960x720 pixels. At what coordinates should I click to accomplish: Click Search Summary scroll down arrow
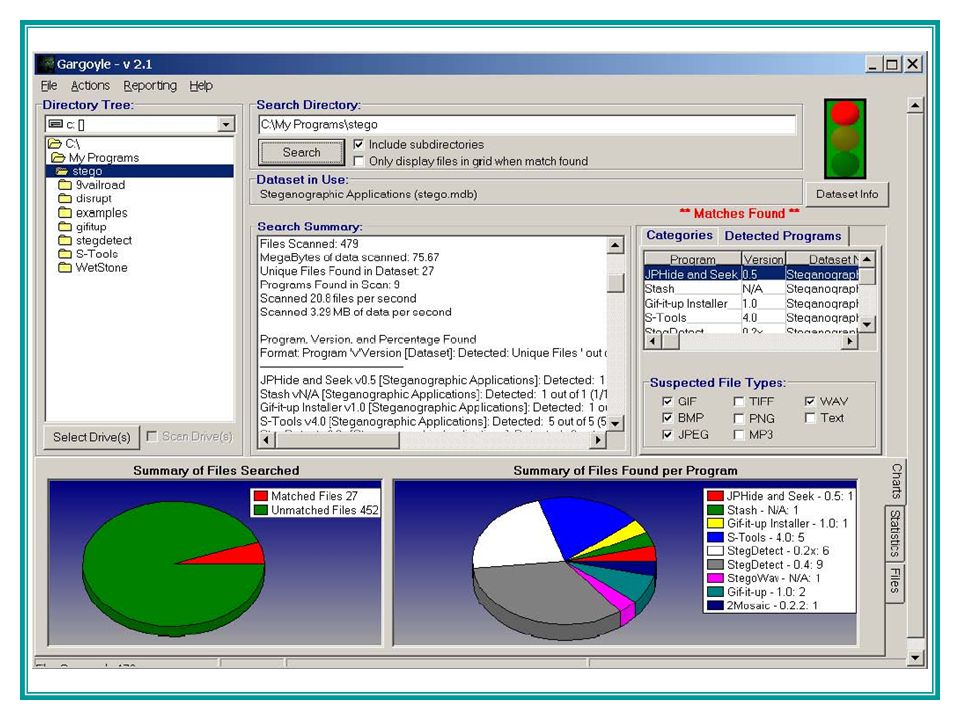coord(615,423)
